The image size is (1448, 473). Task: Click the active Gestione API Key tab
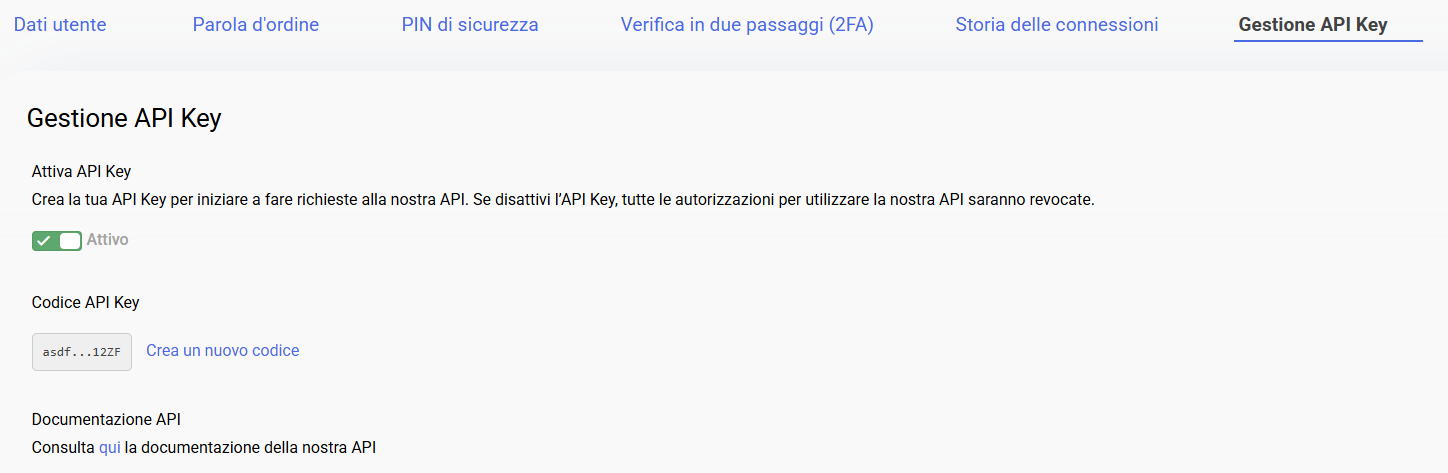coord(1313,24)
